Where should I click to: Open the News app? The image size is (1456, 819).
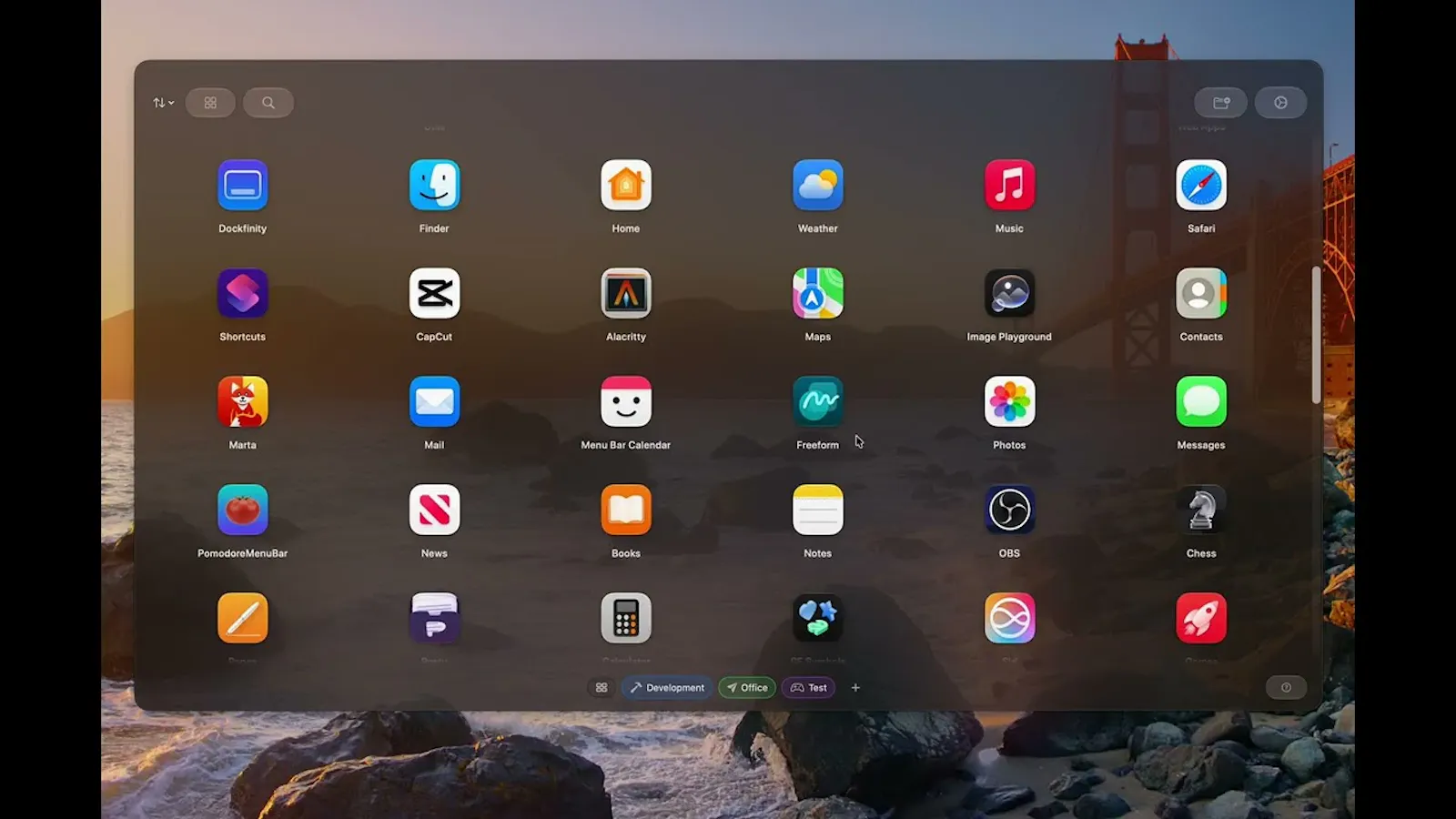(x=434, y=511)
